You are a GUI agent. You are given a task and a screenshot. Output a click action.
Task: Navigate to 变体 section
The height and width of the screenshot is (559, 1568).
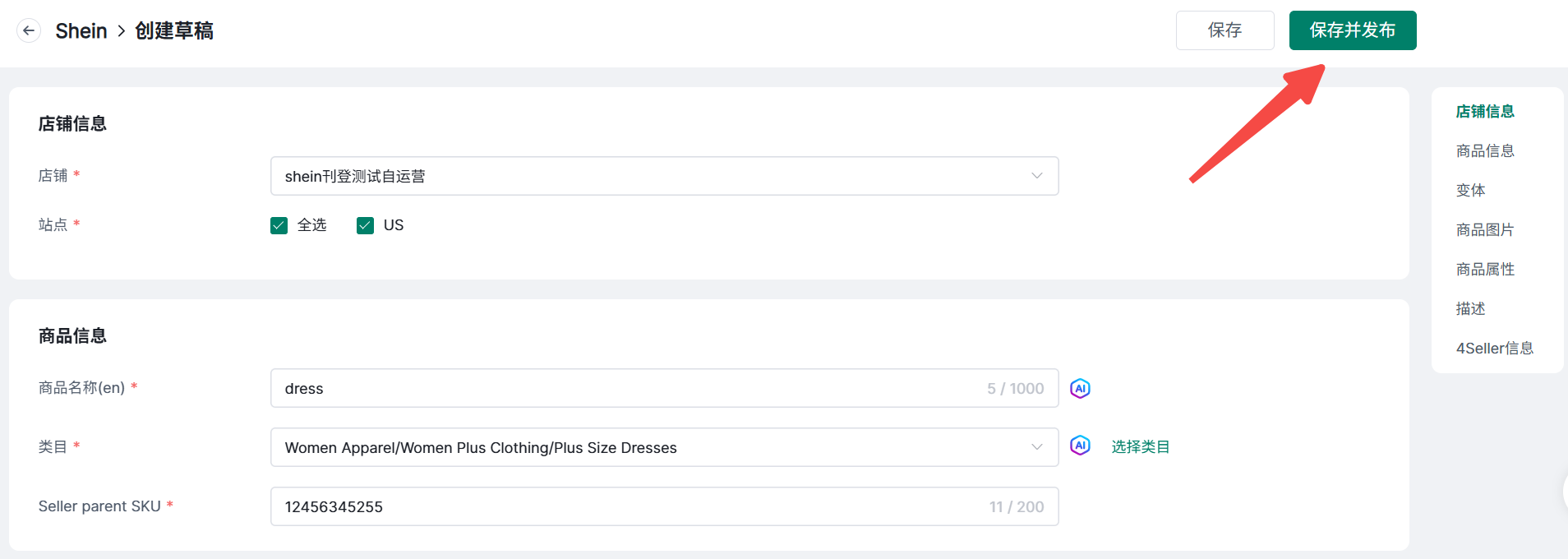(1471, 191)
